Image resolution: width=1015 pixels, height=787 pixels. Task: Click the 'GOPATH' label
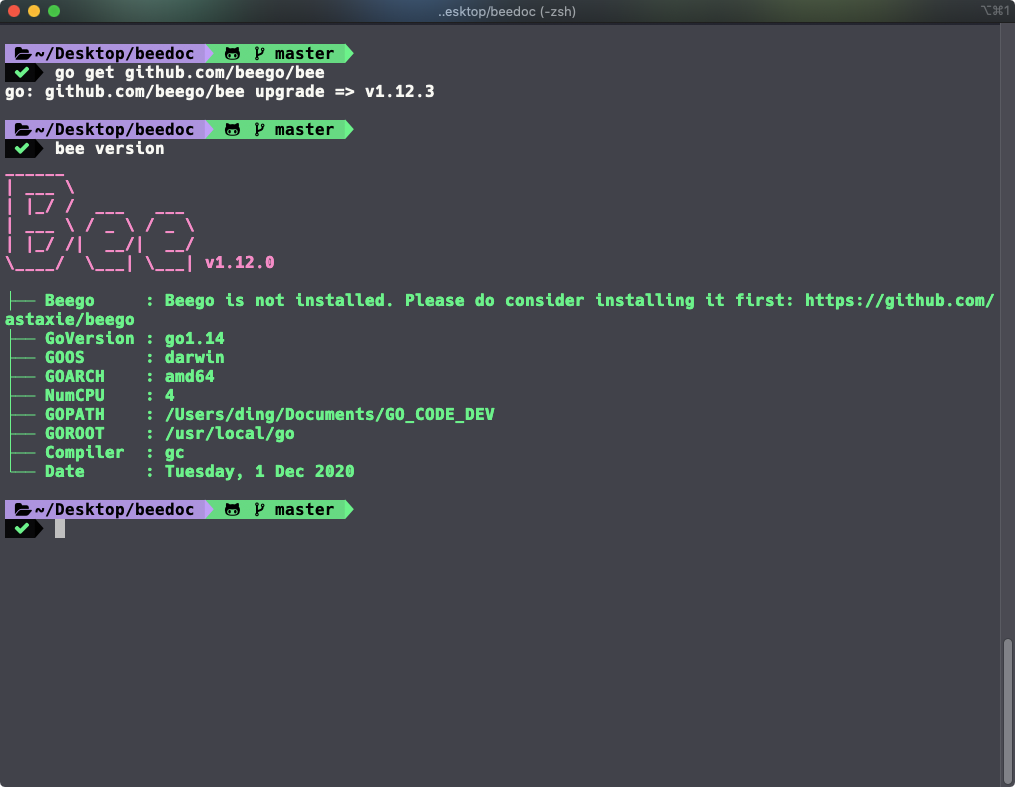pyautogui.click(x=75, y=414)
